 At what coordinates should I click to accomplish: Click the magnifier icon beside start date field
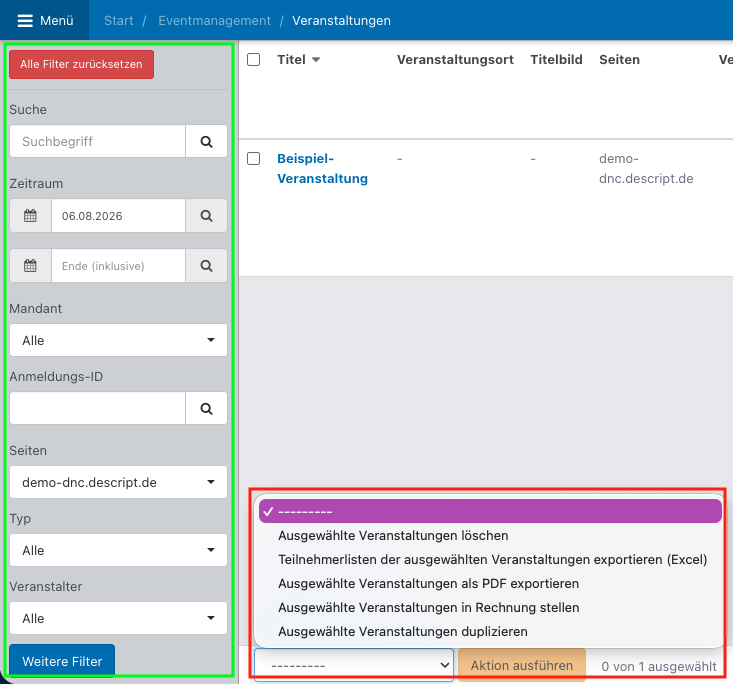206,216
